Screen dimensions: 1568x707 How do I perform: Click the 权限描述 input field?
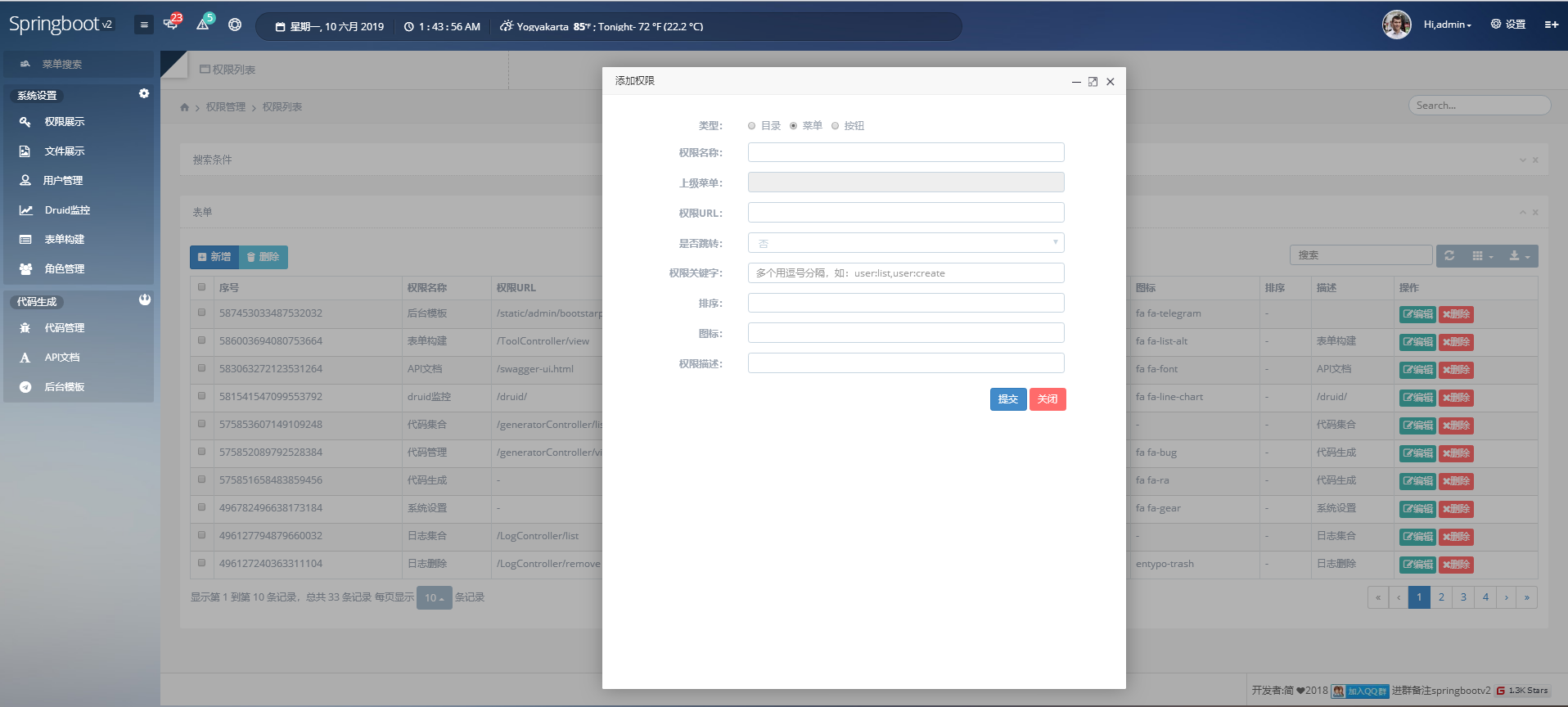[x=906, y=363]
